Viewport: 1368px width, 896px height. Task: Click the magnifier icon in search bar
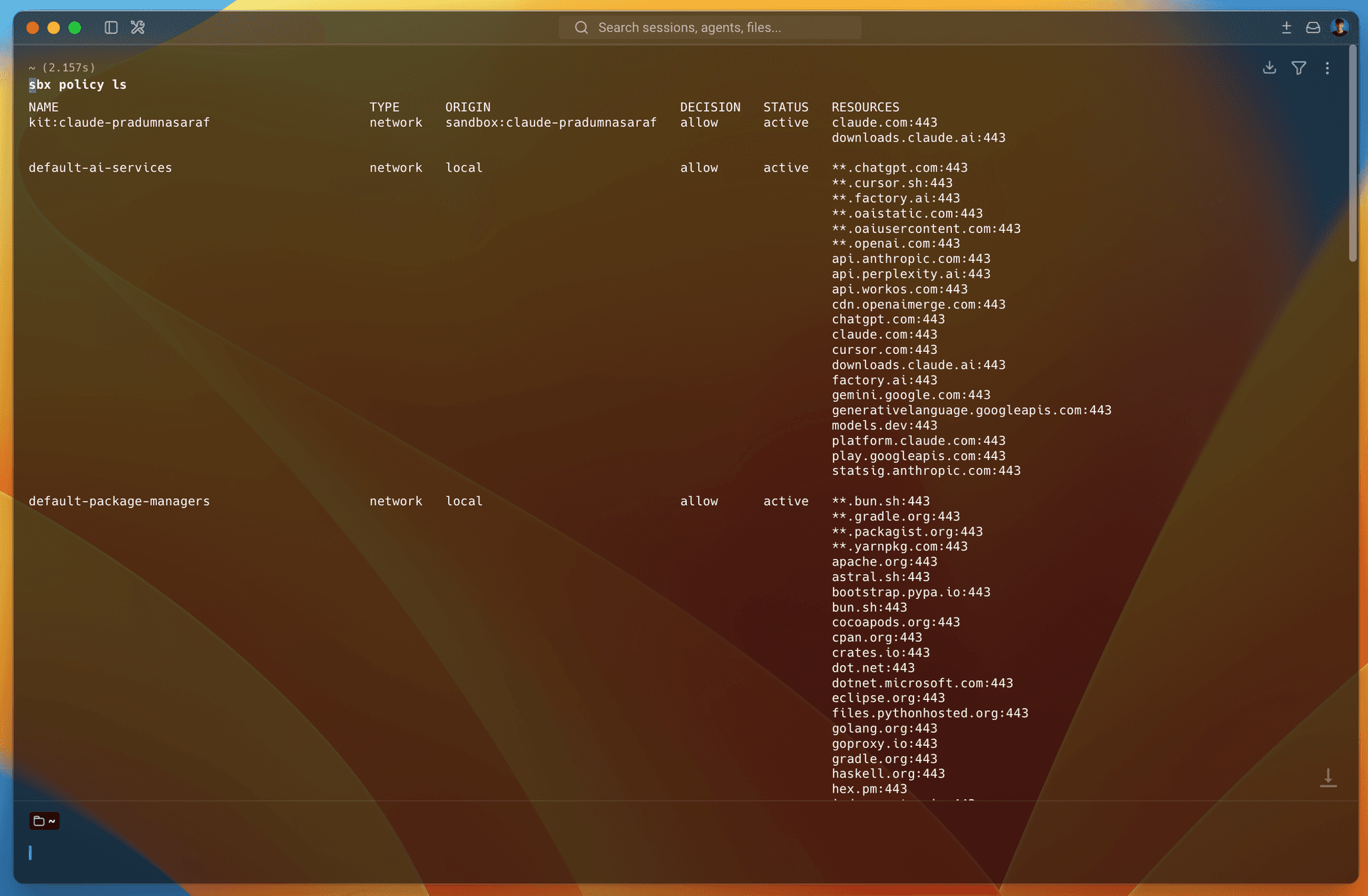581,27
